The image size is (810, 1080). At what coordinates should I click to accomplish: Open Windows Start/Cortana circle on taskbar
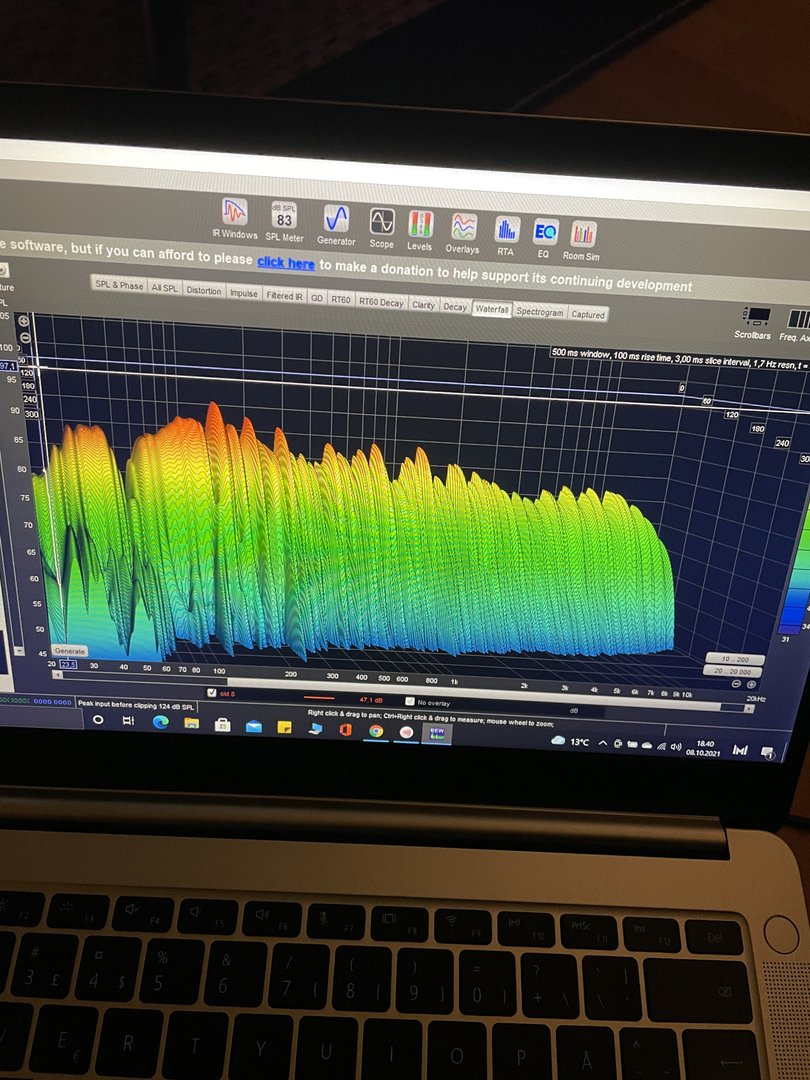click(98, 719)
